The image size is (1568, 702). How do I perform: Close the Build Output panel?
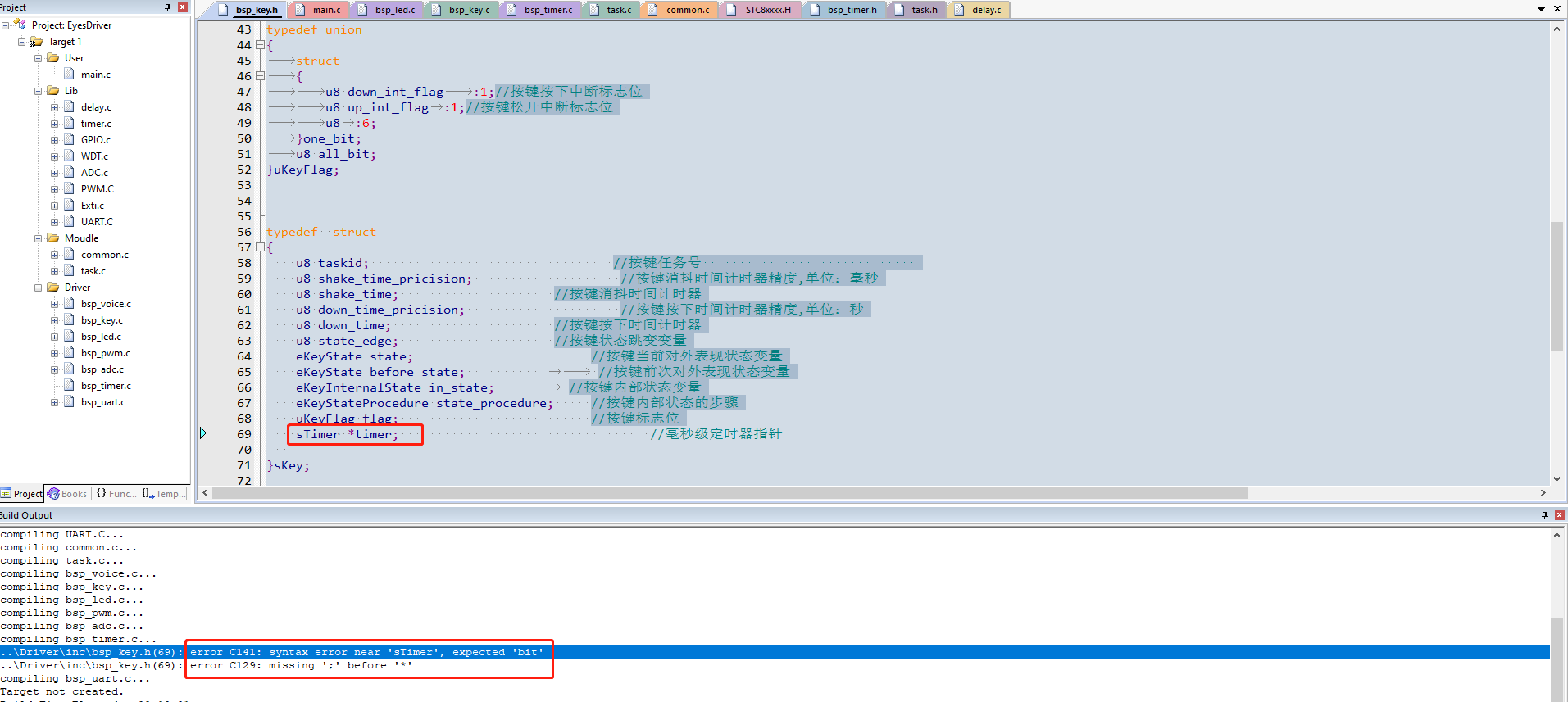1560,515
